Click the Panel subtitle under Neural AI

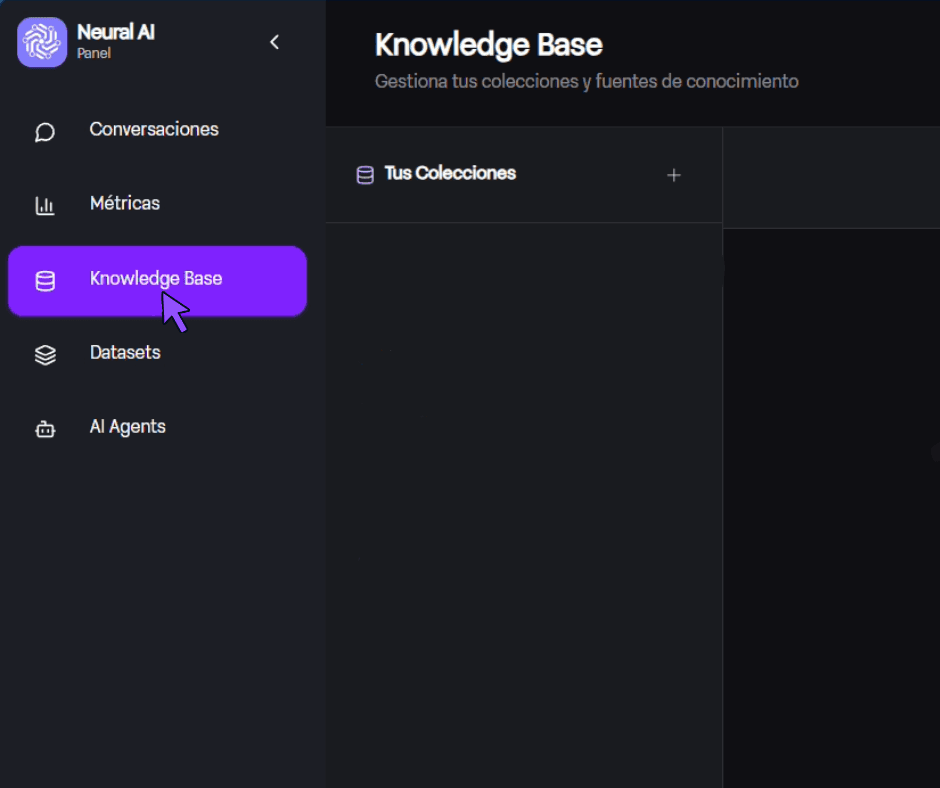coord(94,54)
